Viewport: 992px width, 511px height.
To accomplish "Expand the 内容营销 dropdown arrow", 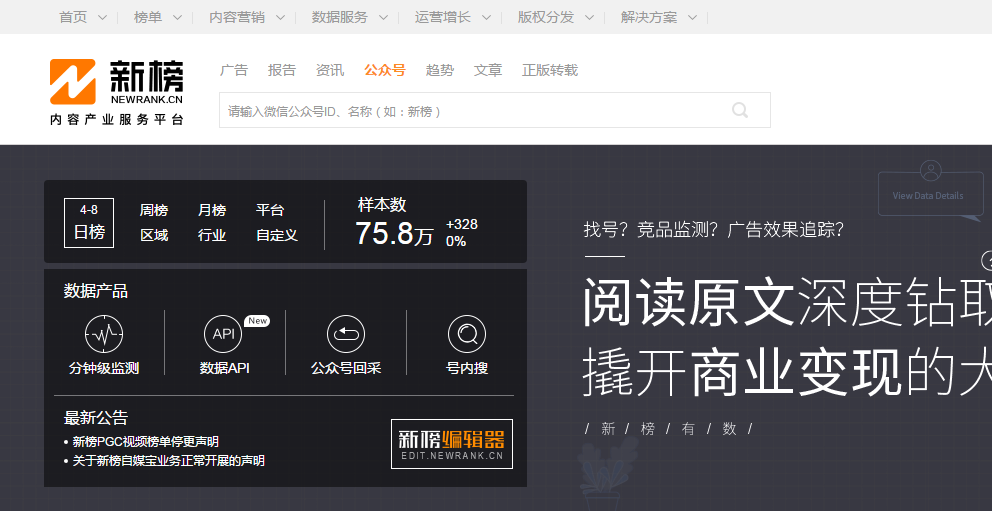I will pyautogui.click(x=280, y=18).
